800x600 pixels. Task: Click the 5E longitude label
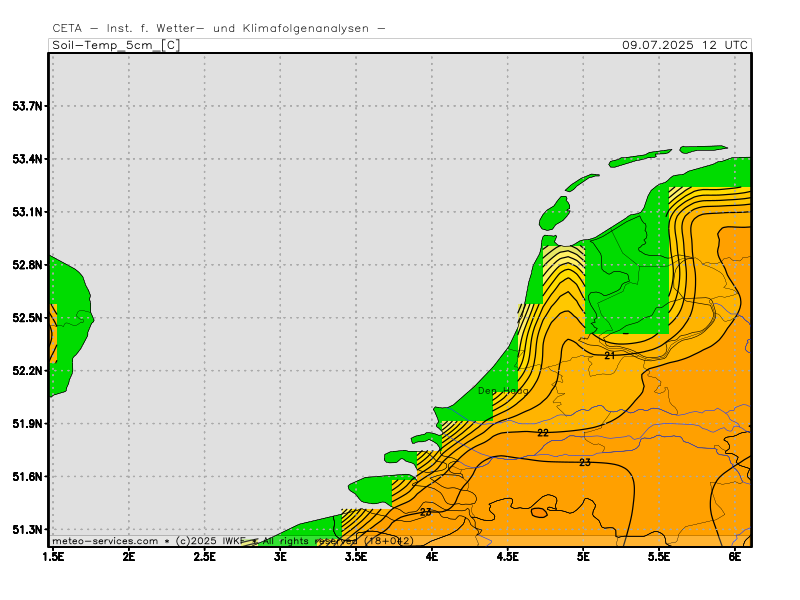[583, 557]
